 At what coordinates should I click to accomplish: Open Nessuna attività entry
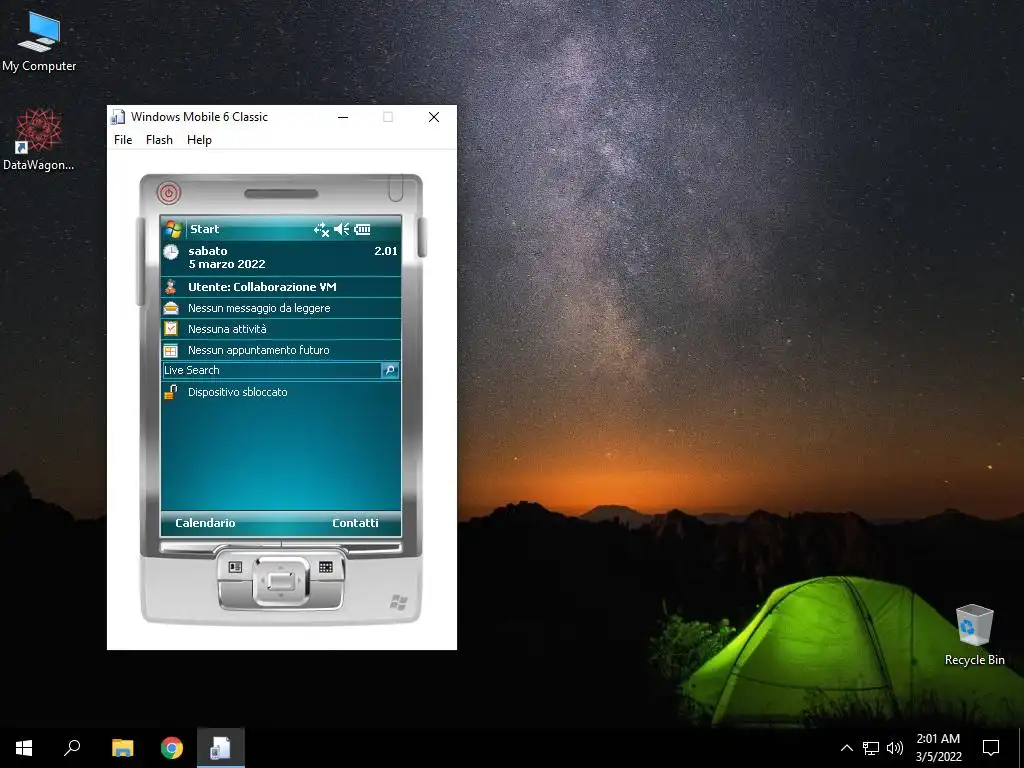[x=281, y=328]
